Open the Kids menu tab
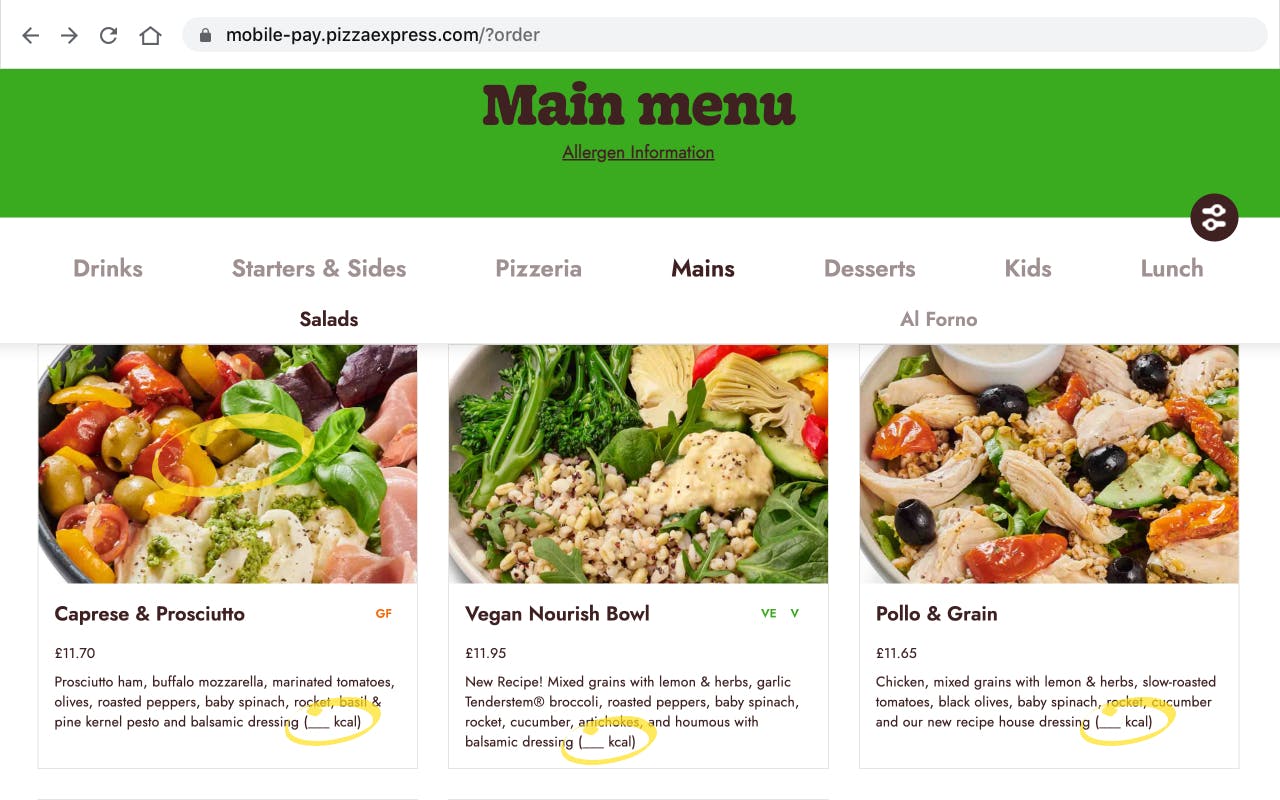 [1028, 268]
